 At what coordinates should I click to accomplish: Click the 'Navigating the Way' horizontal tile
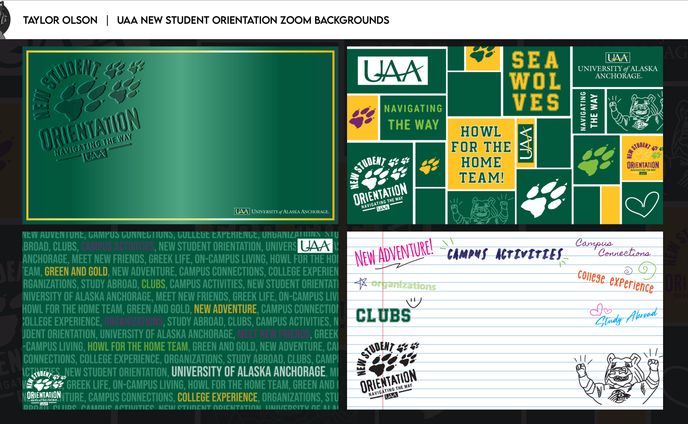coord(413,117)
